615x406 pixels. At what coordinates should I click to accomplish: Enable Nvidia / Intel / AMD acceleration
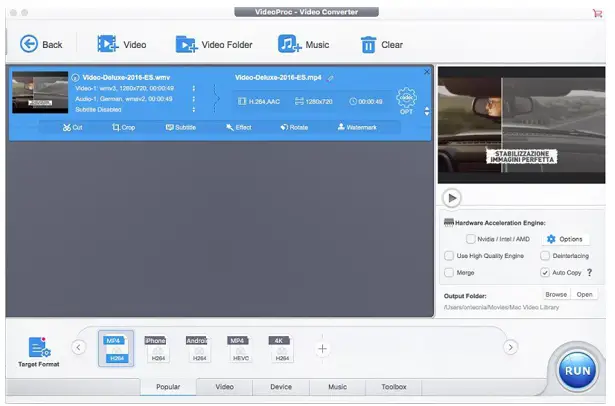[471, 239]
